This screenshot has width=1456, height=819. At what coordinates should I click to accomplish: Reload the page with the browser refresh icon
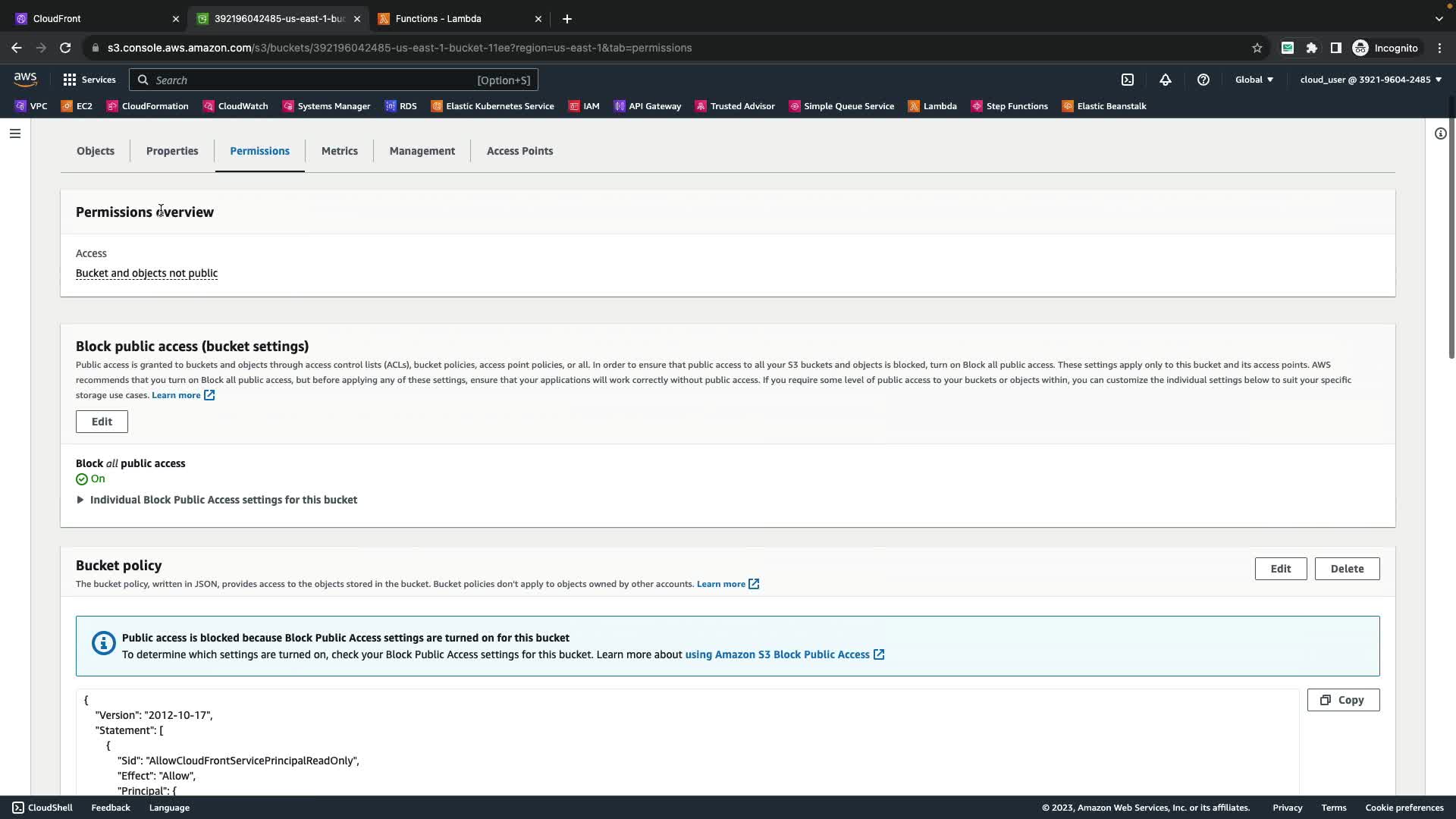click(x=65, y=48)
